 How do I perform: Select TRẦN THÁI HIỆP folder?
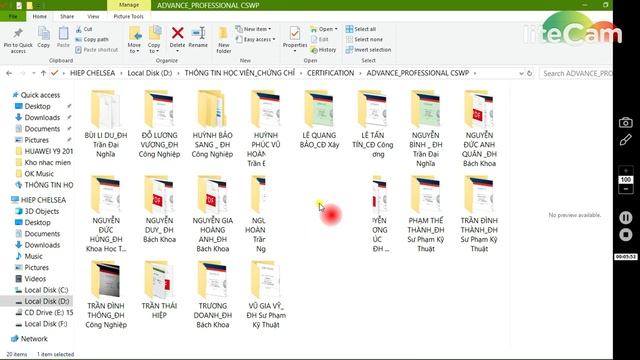(x=159, y=290)
